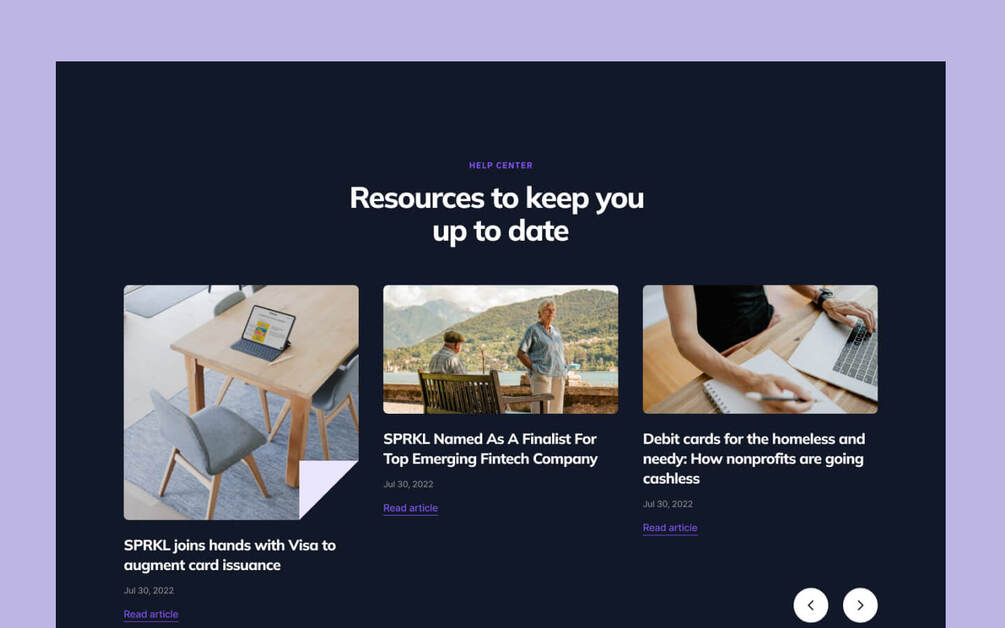The height and width of the screenshot is (628, 1005).
Task: Click the previous arrow carousel button
Action: pos(810,605)
